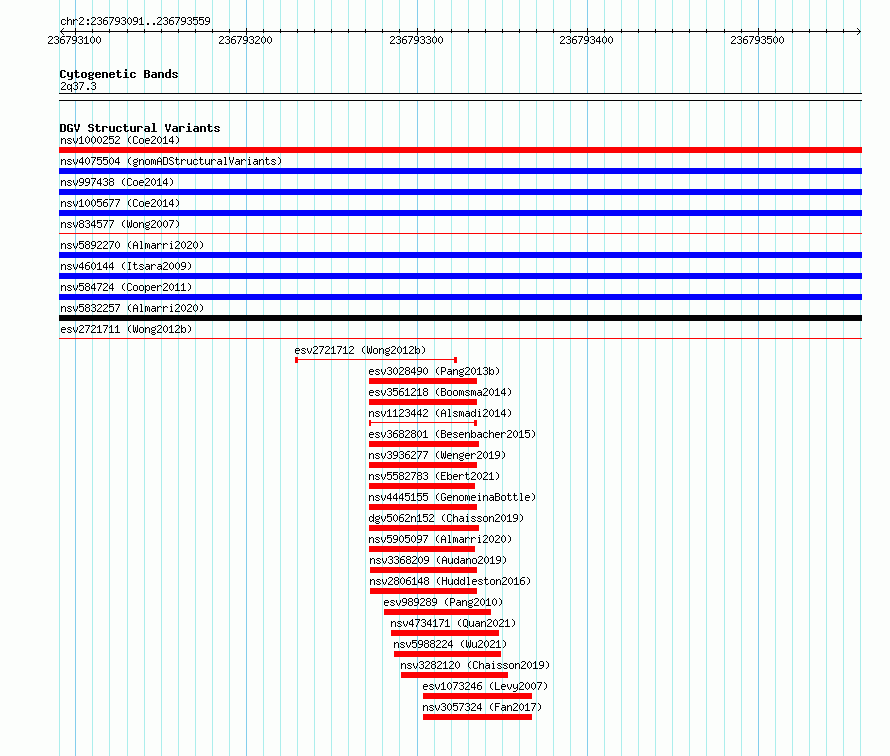
Task: Open nsv3368209 (Audano2019) variant
Action: [438, 560]
